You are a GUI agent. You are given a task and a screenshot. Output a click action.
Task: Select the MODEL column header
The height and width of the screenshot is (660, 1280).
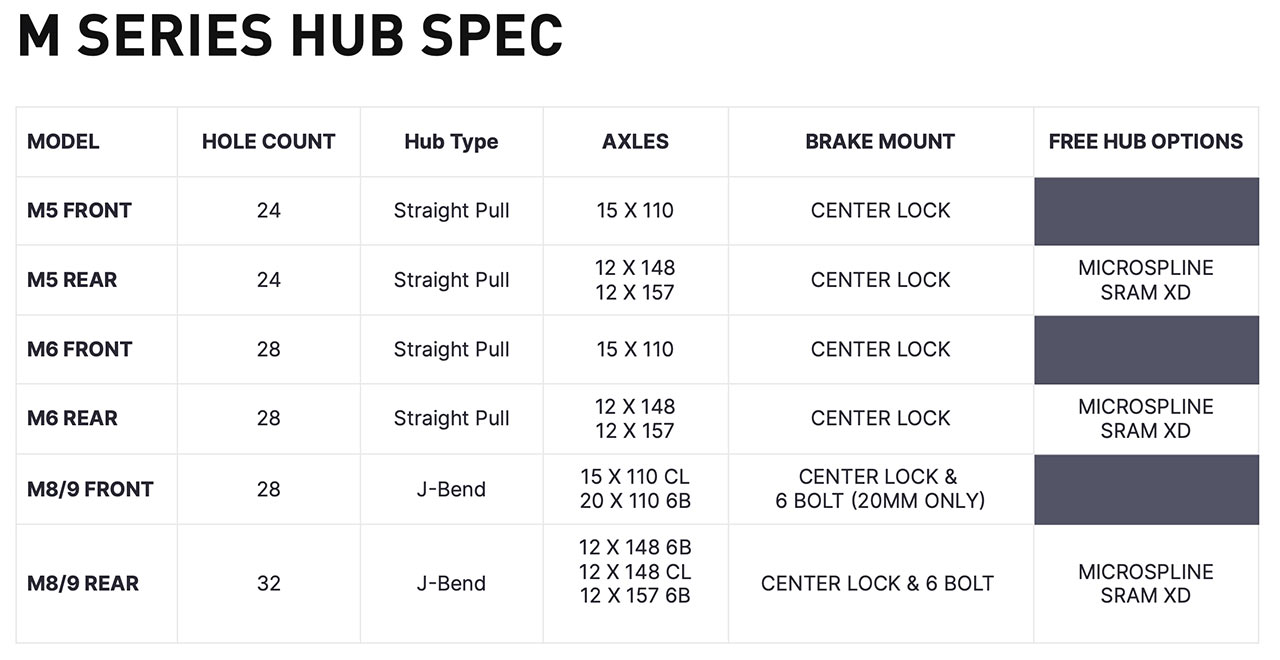click(x=63, y=142)
